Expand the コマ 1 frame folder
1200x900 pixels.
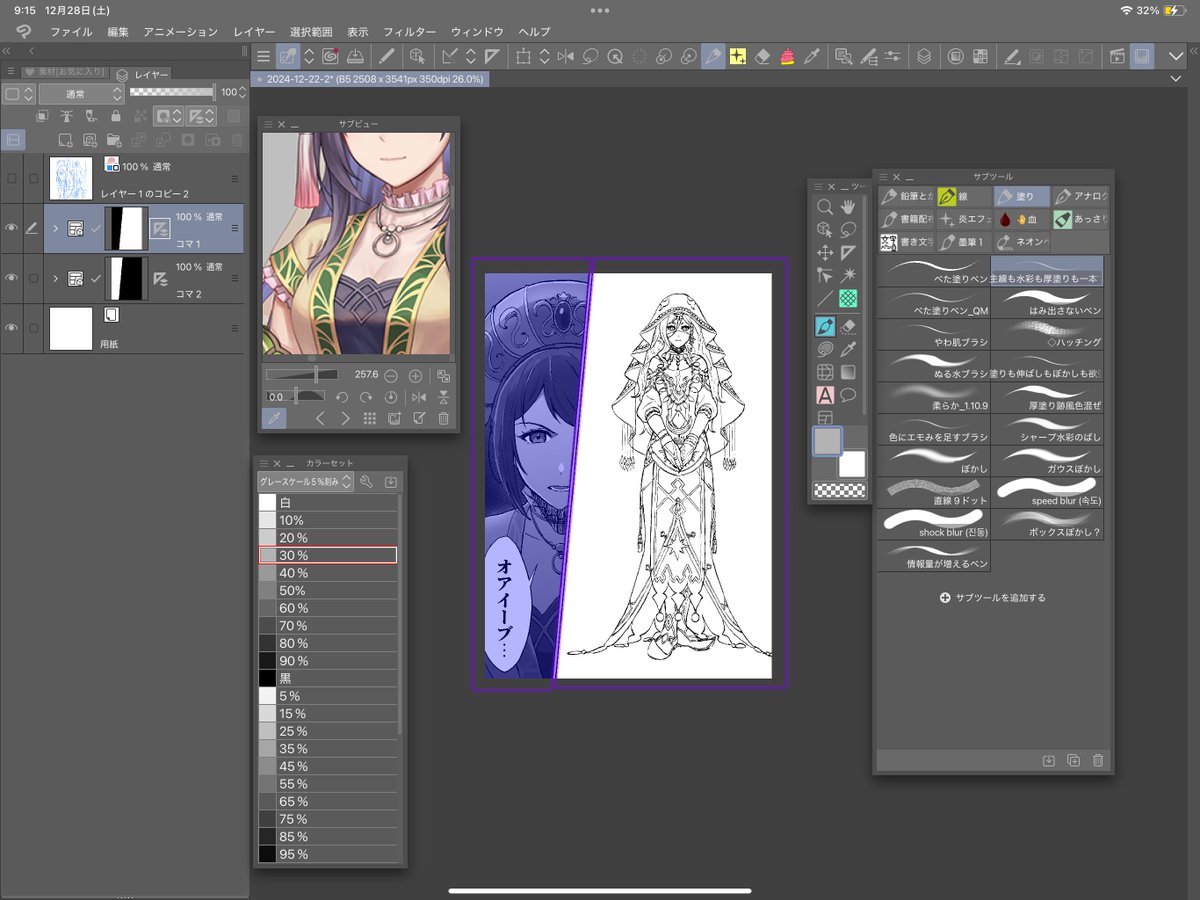coord(56,228)
